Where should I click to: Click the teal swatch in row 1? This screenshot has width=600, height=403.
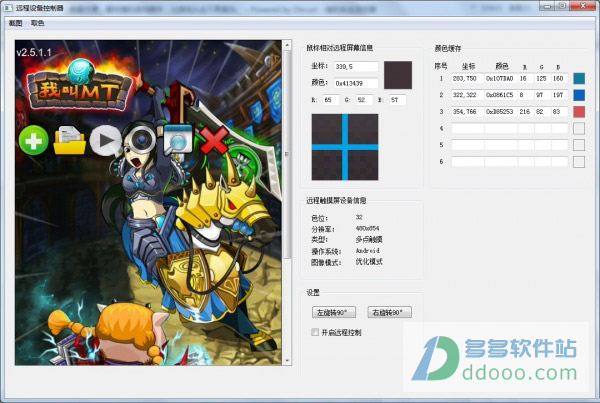pos(579,78)
